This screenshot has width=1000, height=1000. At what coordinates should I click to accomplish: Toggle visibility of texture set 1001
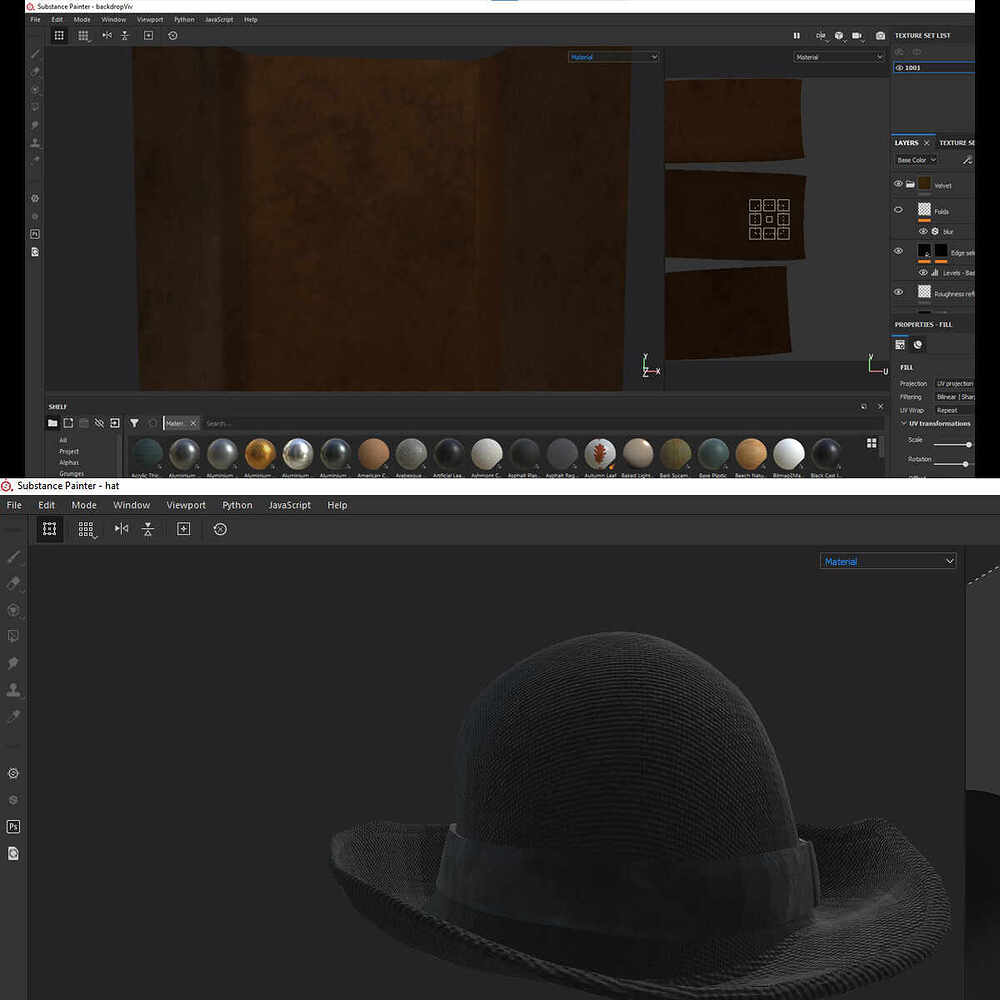click(x=899, y=68)
